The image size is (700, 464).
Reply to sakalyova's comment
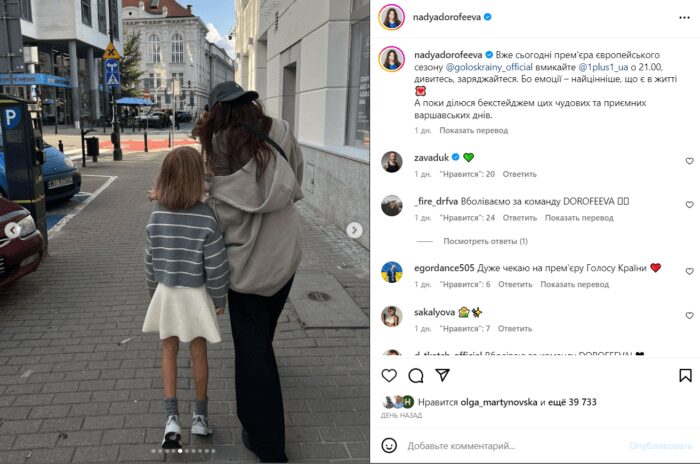tap(515, 329)
